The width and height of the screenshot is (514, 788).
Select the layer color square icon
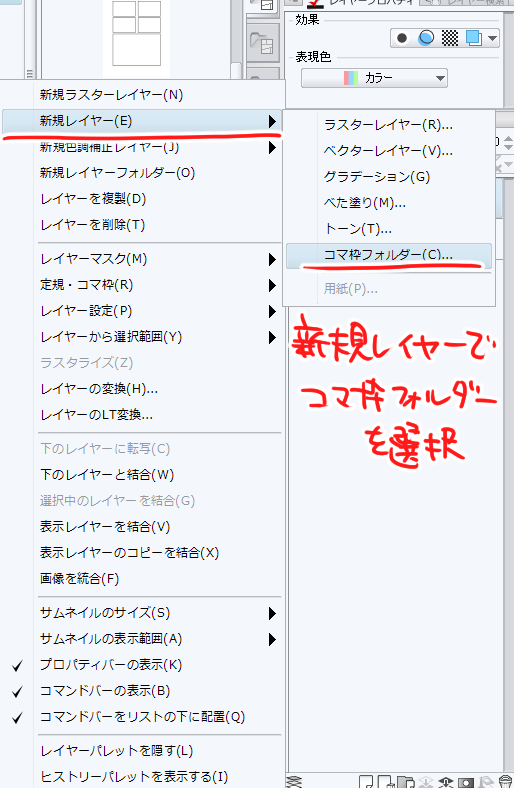click(x=474, y=38)
